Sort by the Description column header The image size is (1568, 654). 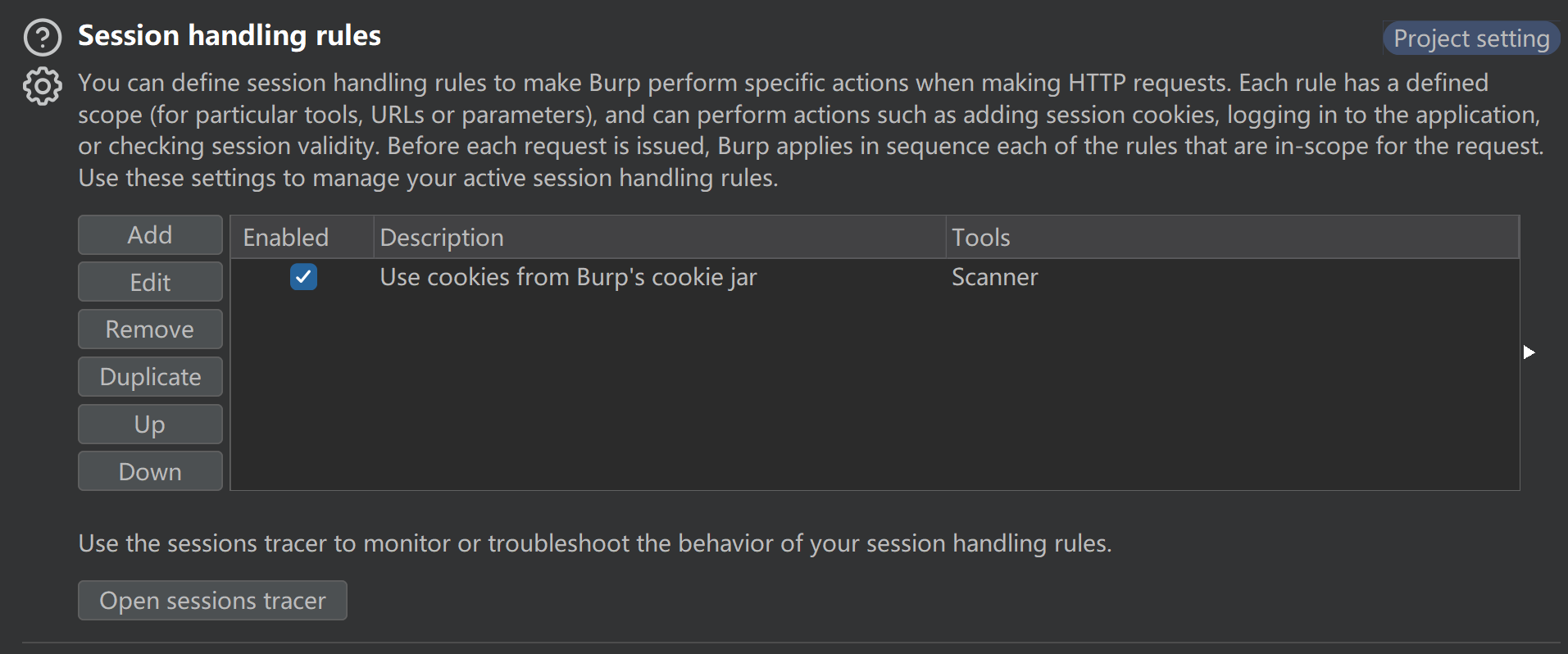[x=659, y=238]
